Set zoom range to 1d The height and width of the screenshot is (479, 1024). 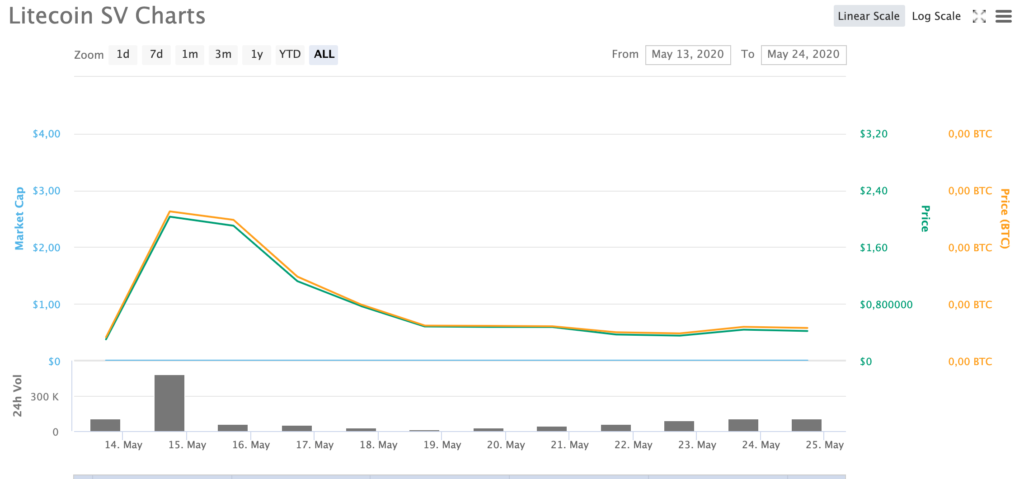click(x=123, y=54)
